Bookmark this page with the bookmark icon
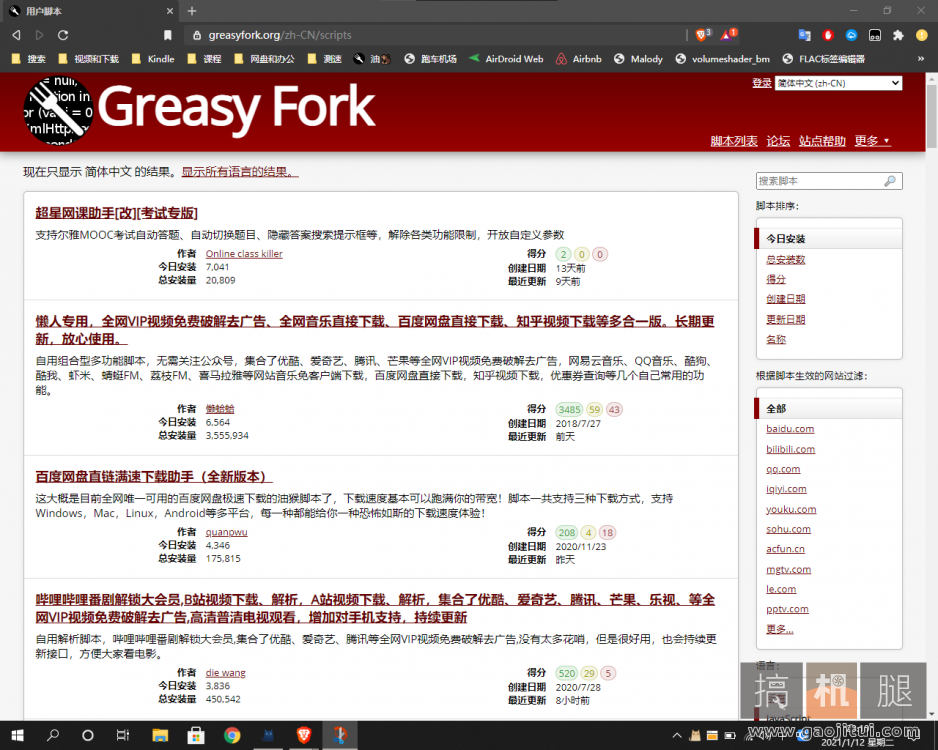This screenshot has height=750, width=938. point(168,35)
